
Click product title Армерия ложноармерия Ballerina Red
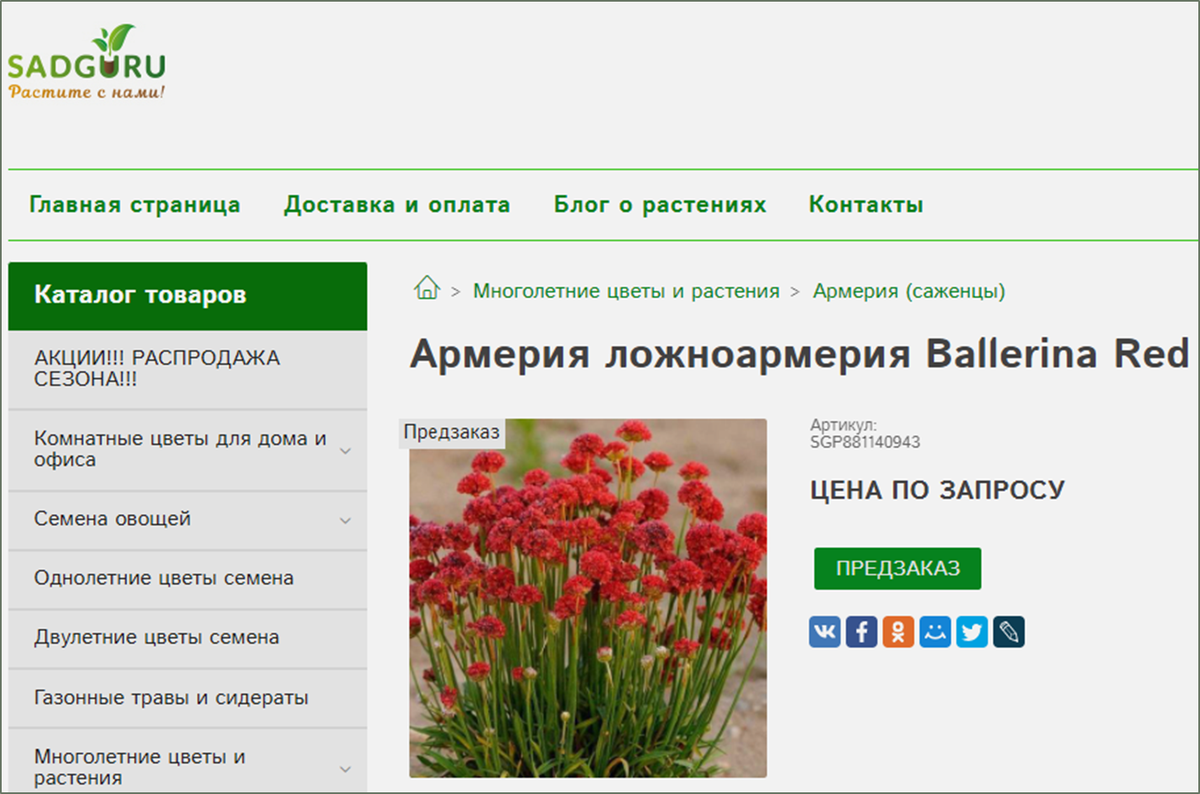pyautogui.click(x=800, y=354)
